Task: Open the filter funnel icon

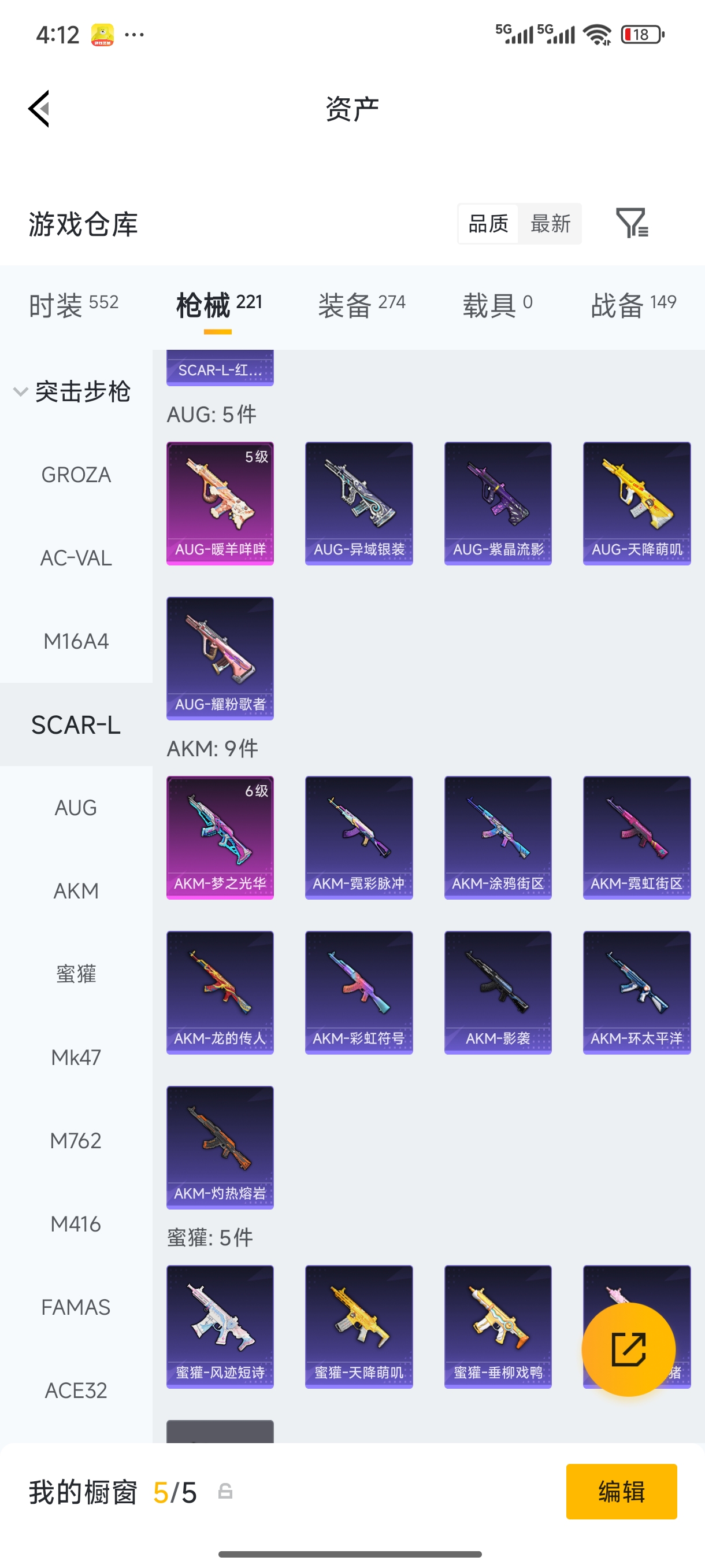Action: (x=632, y=223)
